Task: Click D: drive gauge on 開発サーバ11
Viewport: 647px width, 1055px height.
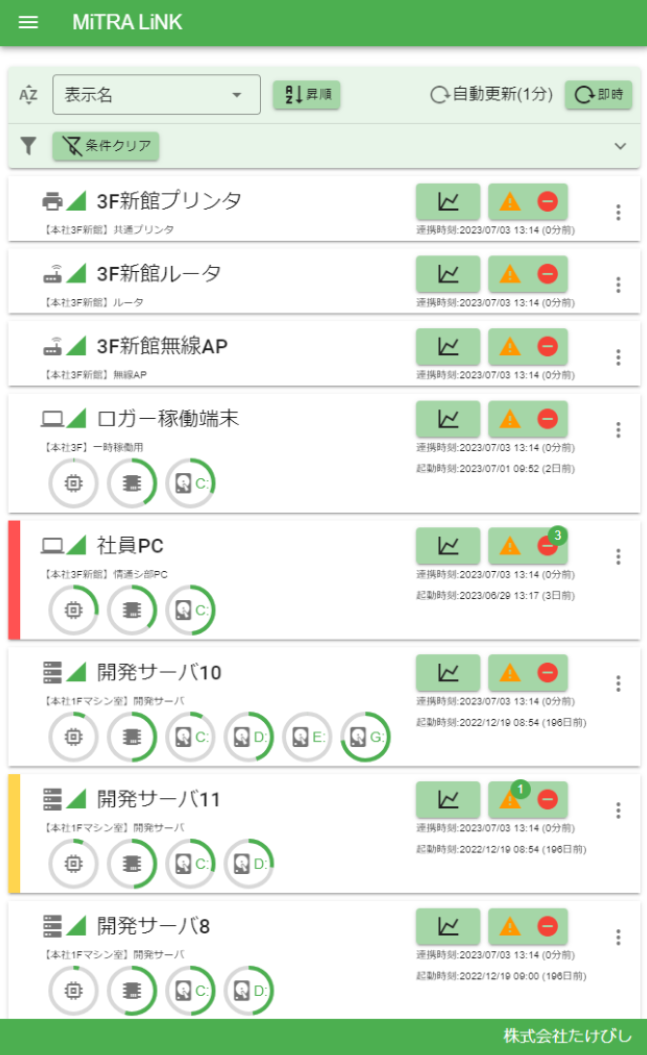Action: tap(249, 863)
